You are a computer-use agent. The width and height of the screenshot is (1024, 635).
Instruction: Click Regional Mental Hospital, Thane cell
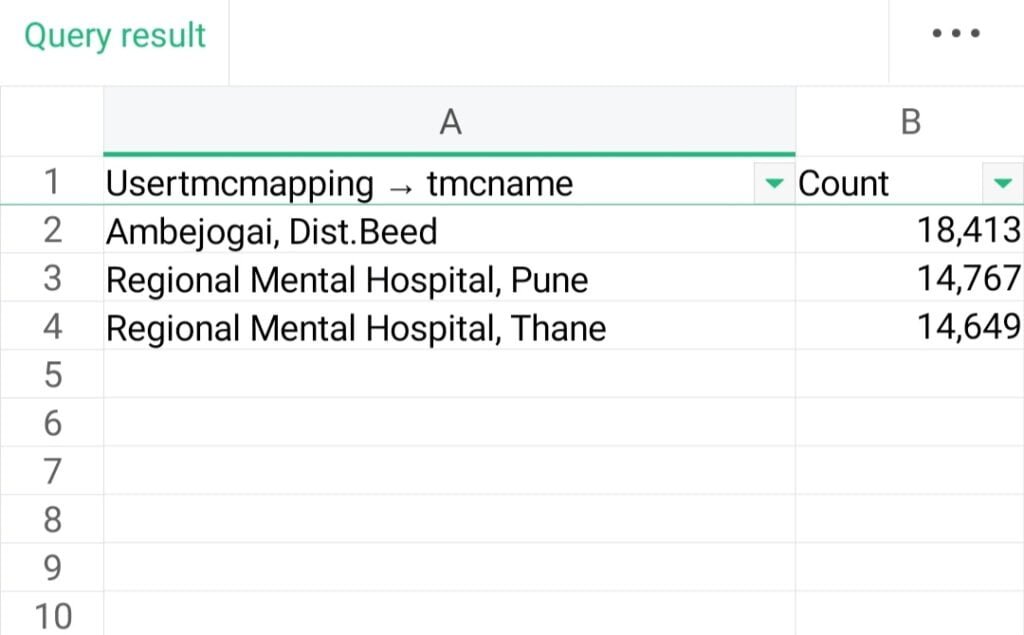click(449, 326)
